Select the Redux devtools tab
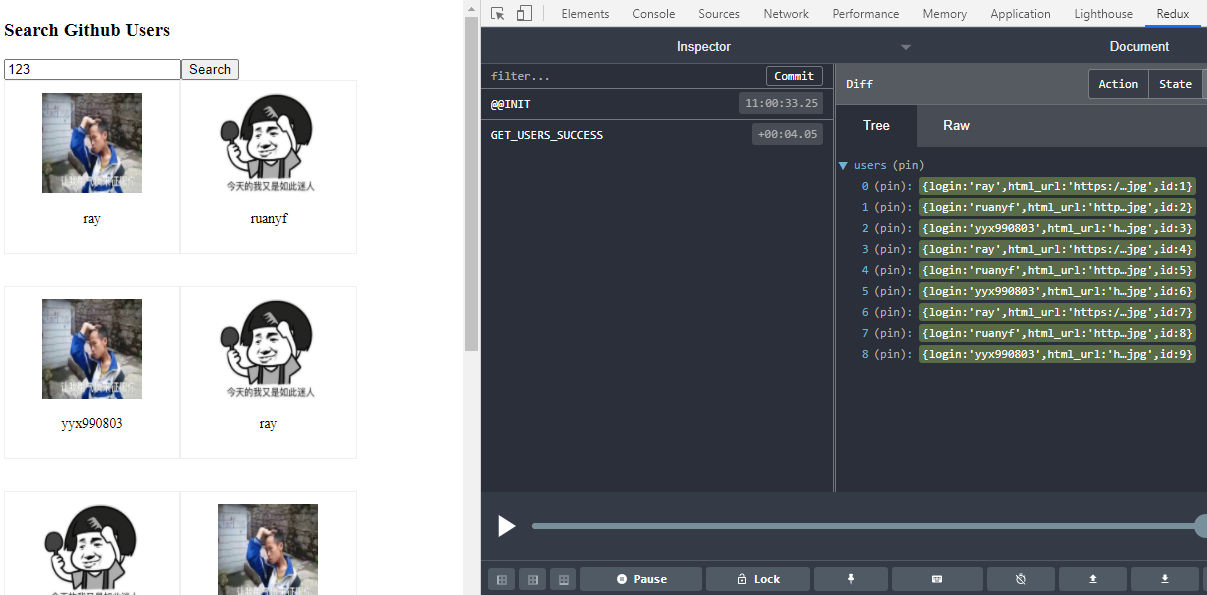 [1172, 14]
